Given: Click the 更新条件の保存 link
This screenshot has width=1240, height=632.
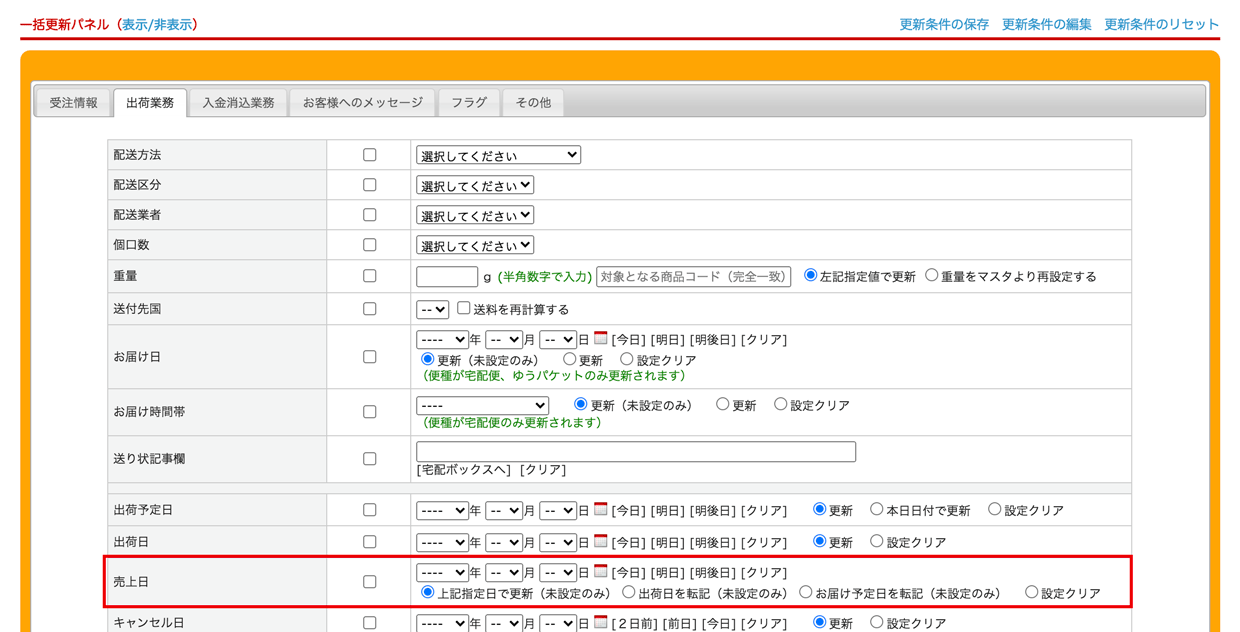Looking at the screenshot, I should (943, 24).
